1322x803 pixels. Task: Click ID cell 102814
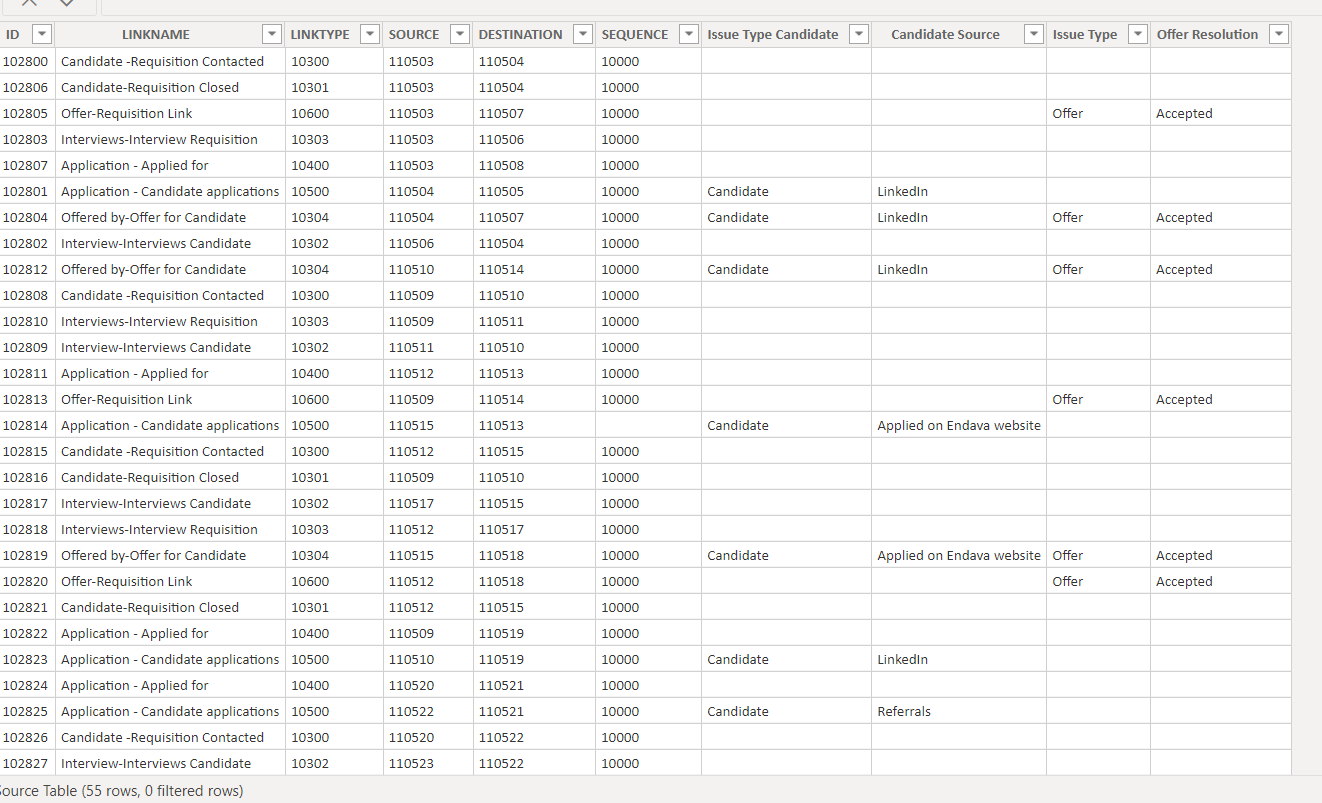(x=25, y=425)
